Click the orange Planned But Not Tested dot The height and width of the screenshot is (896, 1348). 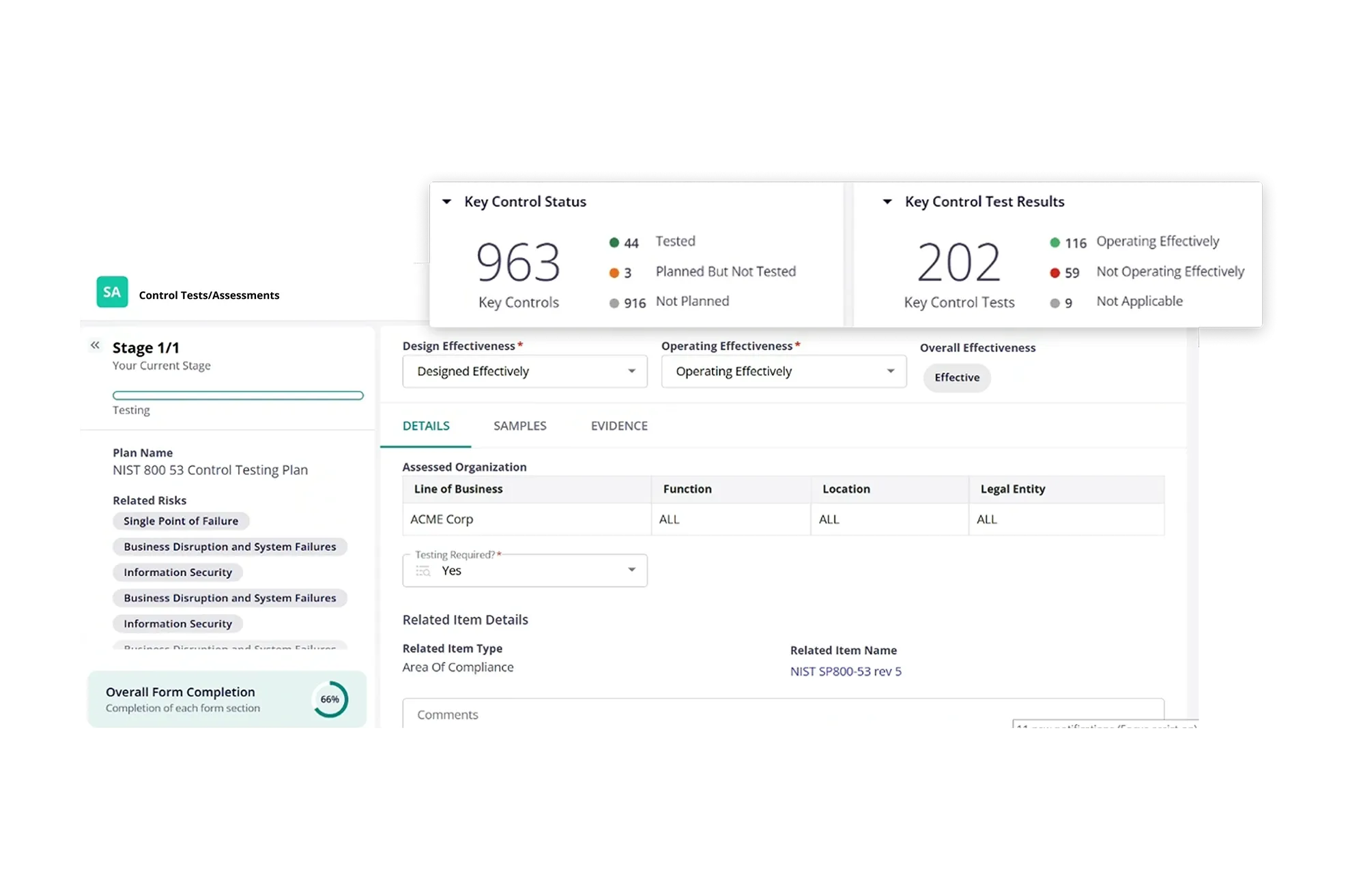(614, 273)
